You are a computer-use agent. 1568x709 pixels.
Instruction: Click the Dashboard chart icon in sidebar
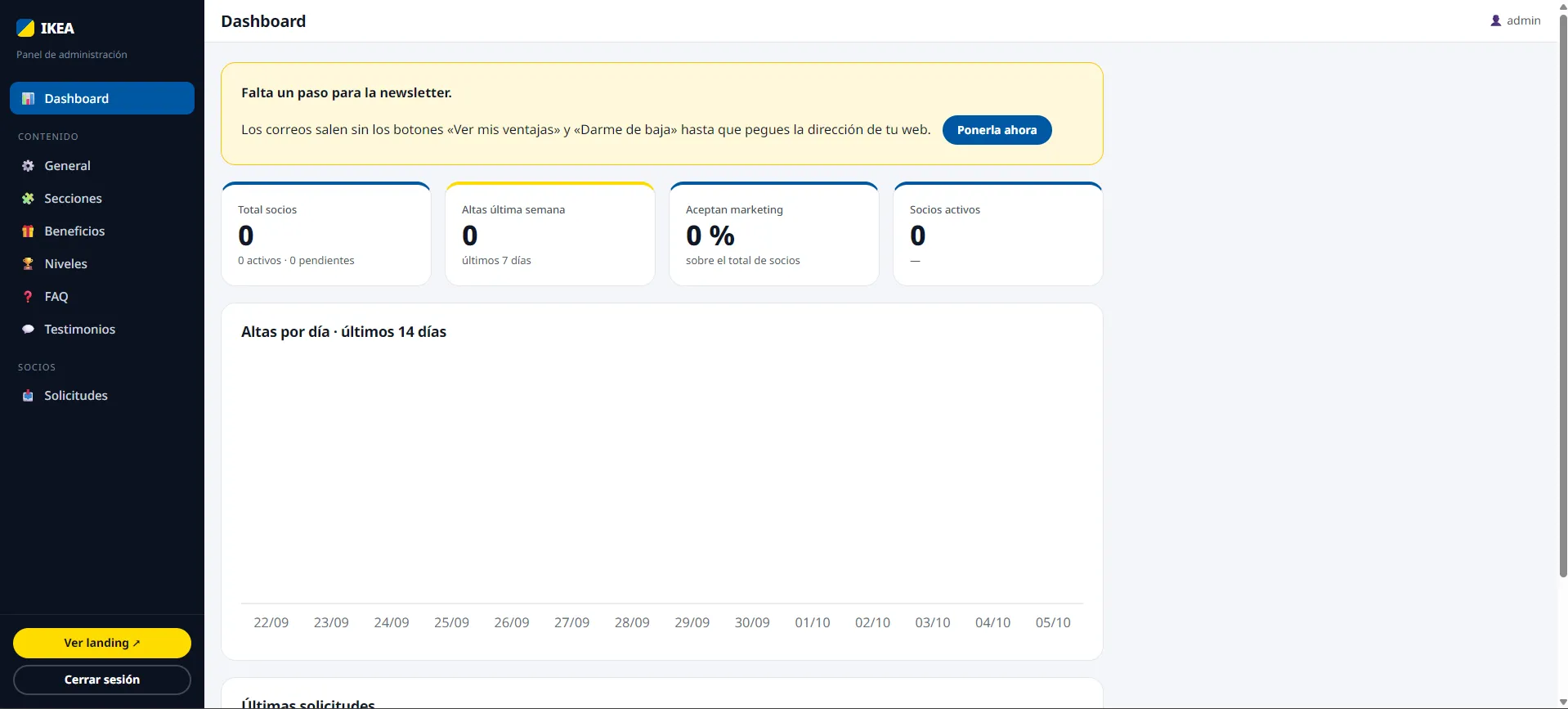click(x=28, y=99)
